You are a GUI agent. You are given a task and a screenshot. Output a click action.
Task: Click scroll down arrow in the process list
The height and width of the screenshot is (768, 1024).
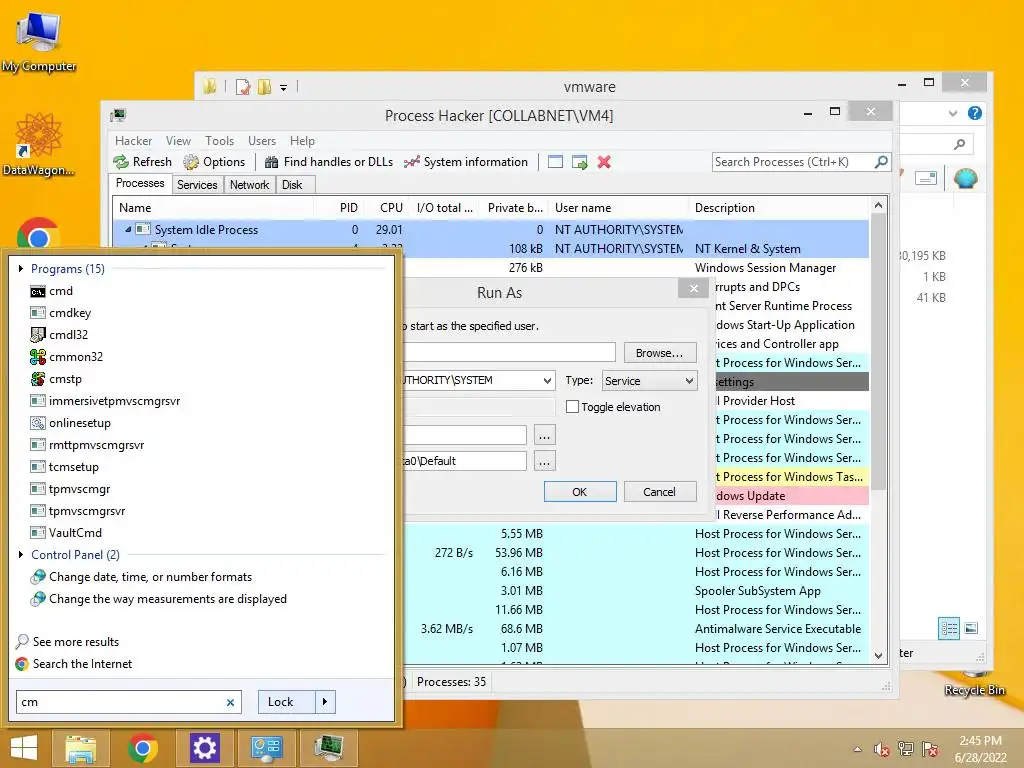pos(878,655)
